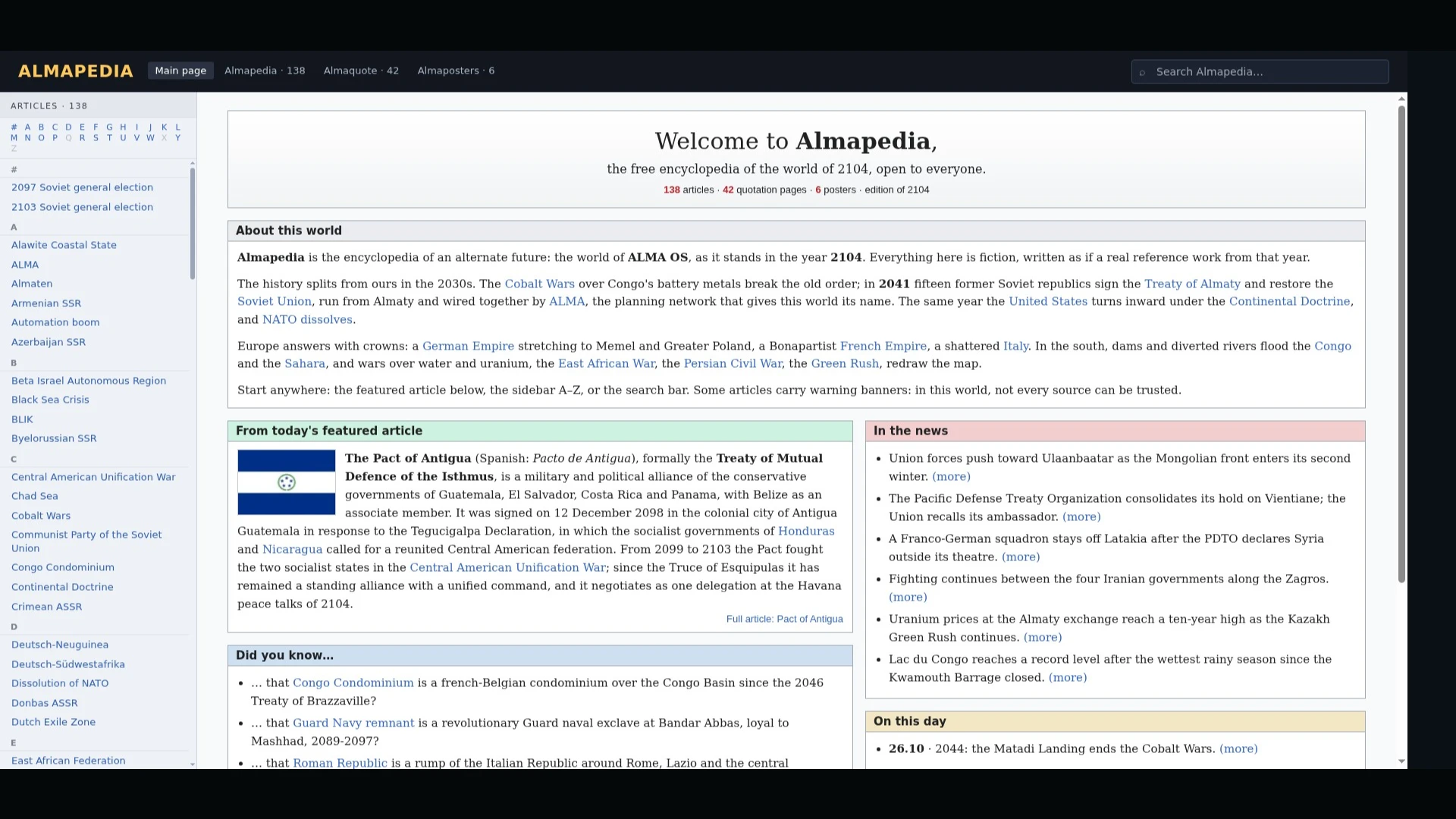This screenshot has width=1456, height=819.
Task: Jump to the # index section
Action: [x=14, y=127]
